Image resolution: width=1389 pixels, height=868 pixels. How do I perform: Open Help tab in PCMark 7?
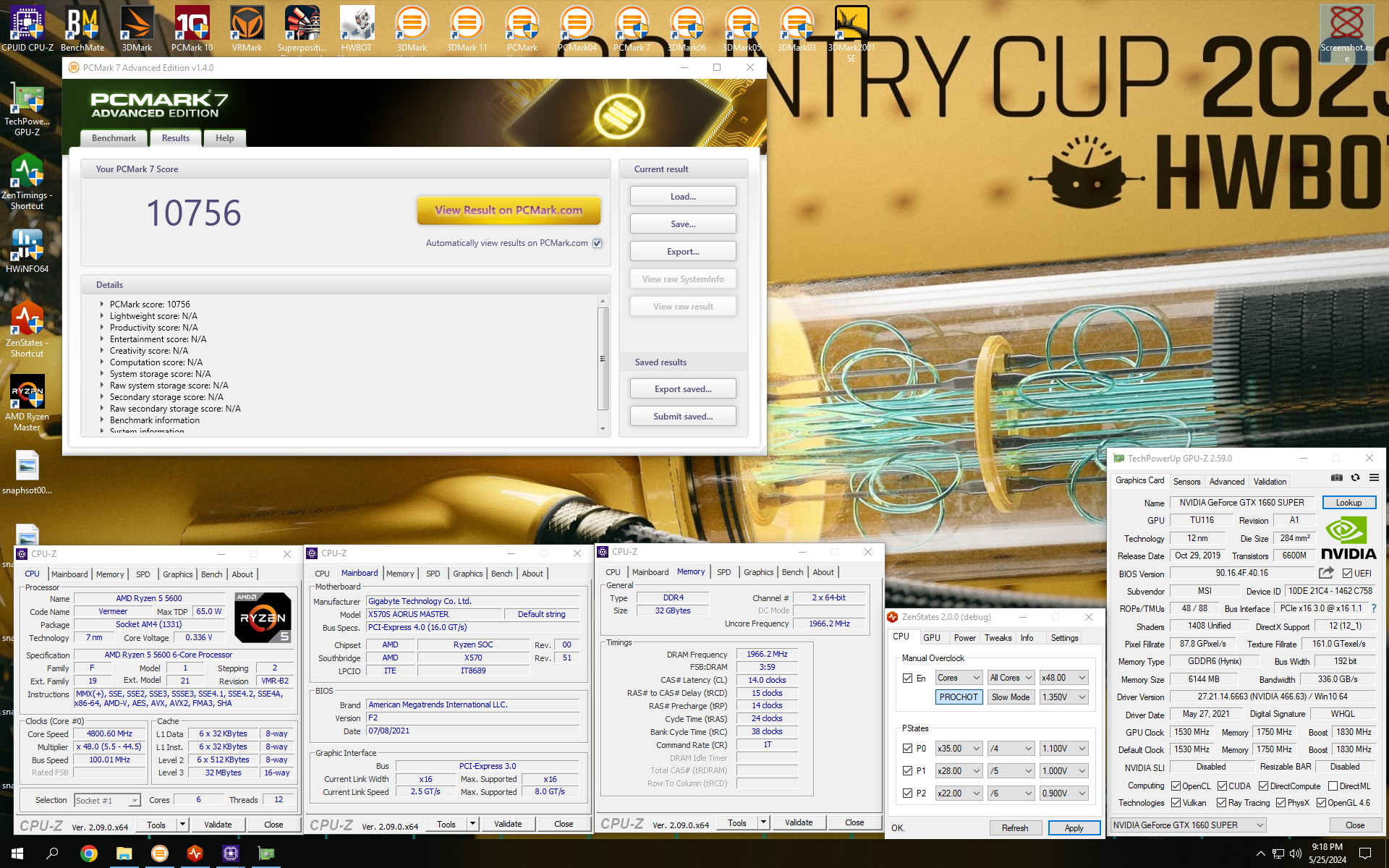(x=224, y=138)
